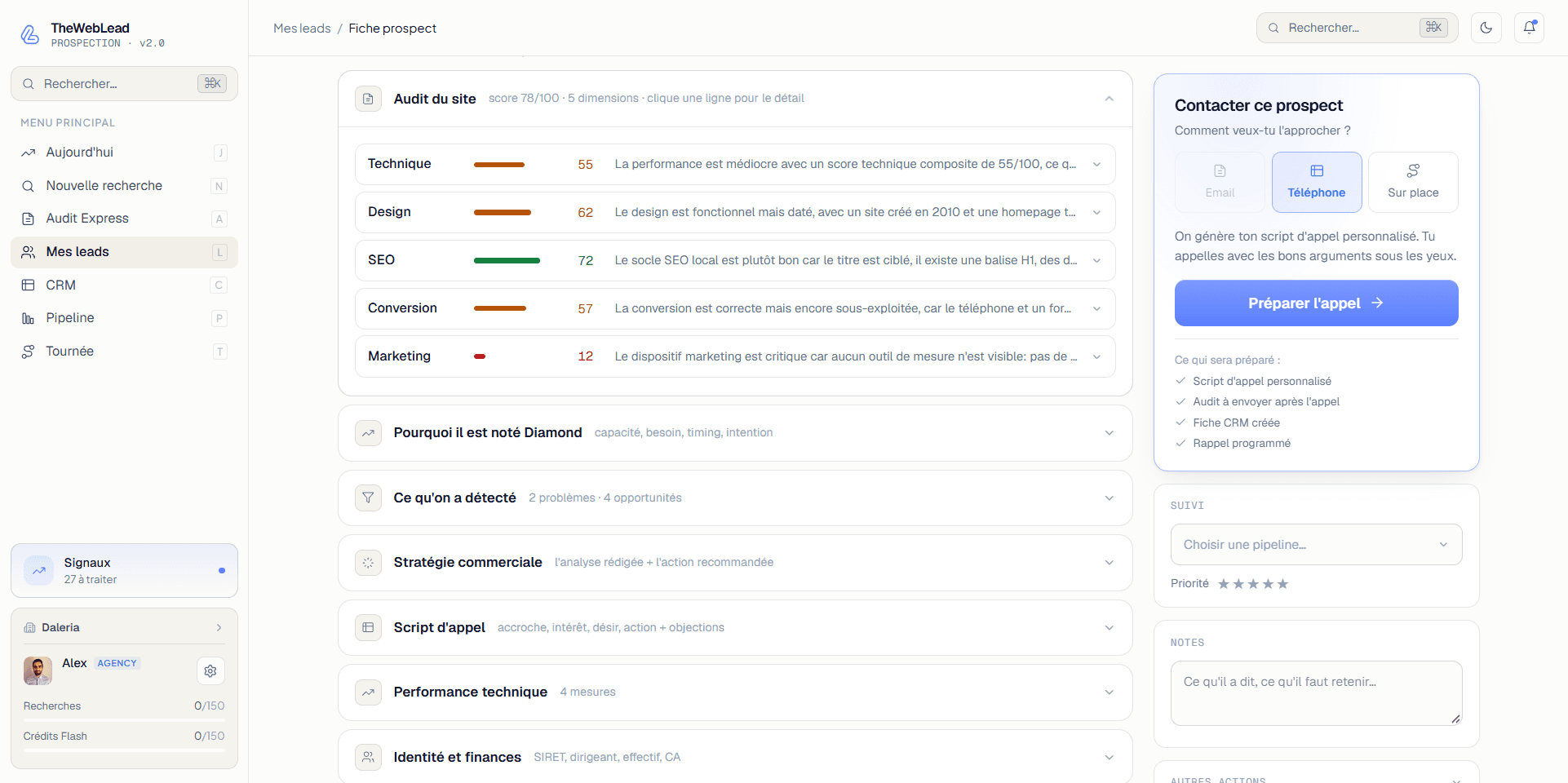The image size is (1568, 783).
Task: Select Email contact method
Action: click(x=1220, y=182)
